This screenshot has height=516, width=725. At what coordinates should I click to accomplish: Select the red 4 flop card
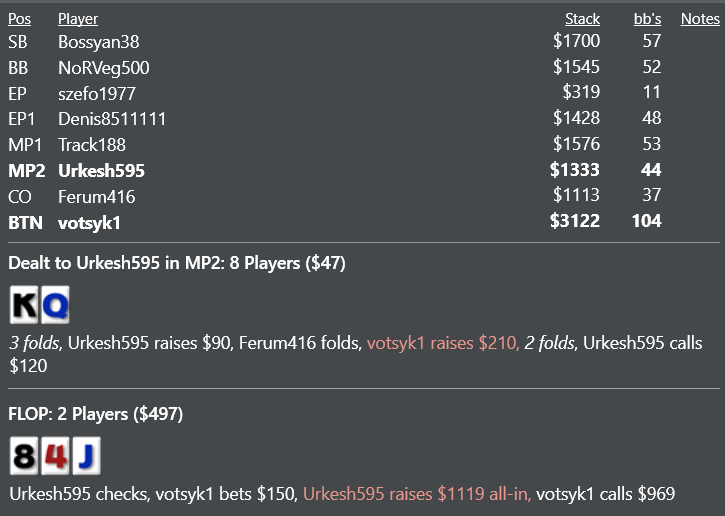[55, 456]
